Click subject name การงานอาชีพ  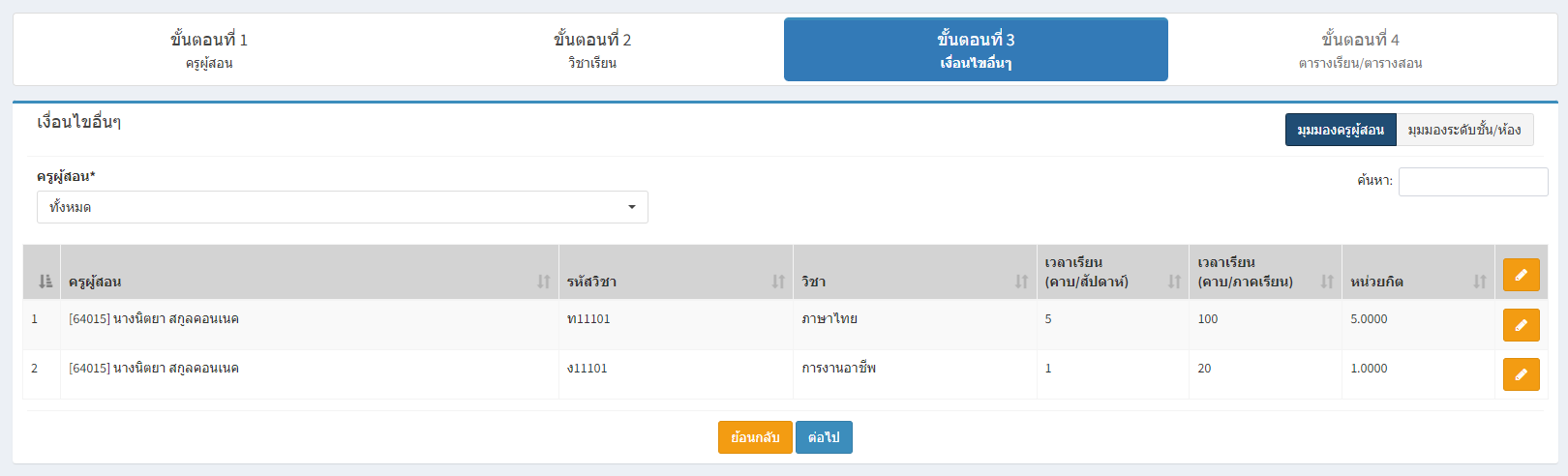click(839, 369)
